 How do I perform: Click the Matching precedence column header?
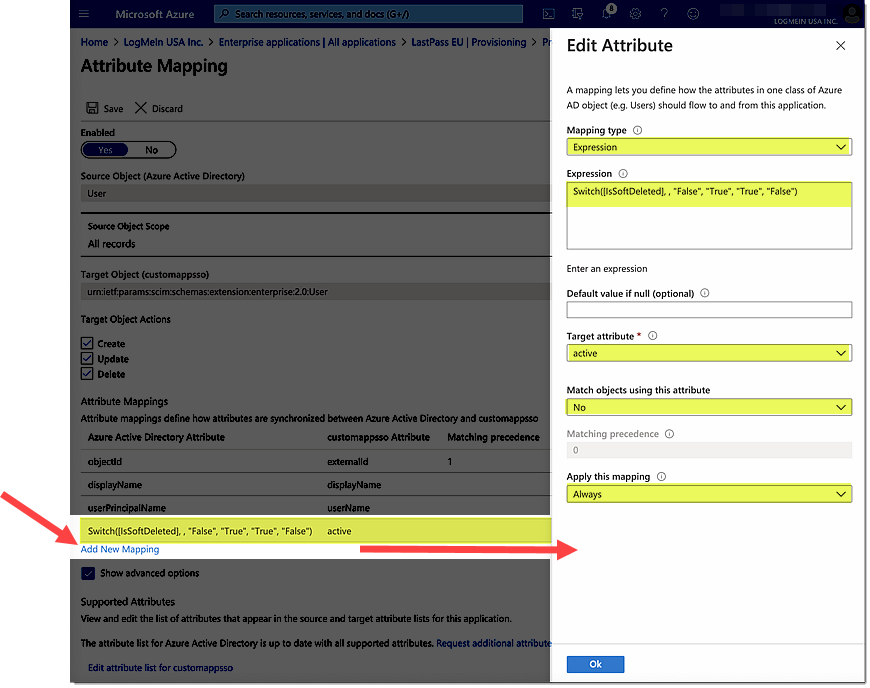pyautogui.click(x=493, y=437)
